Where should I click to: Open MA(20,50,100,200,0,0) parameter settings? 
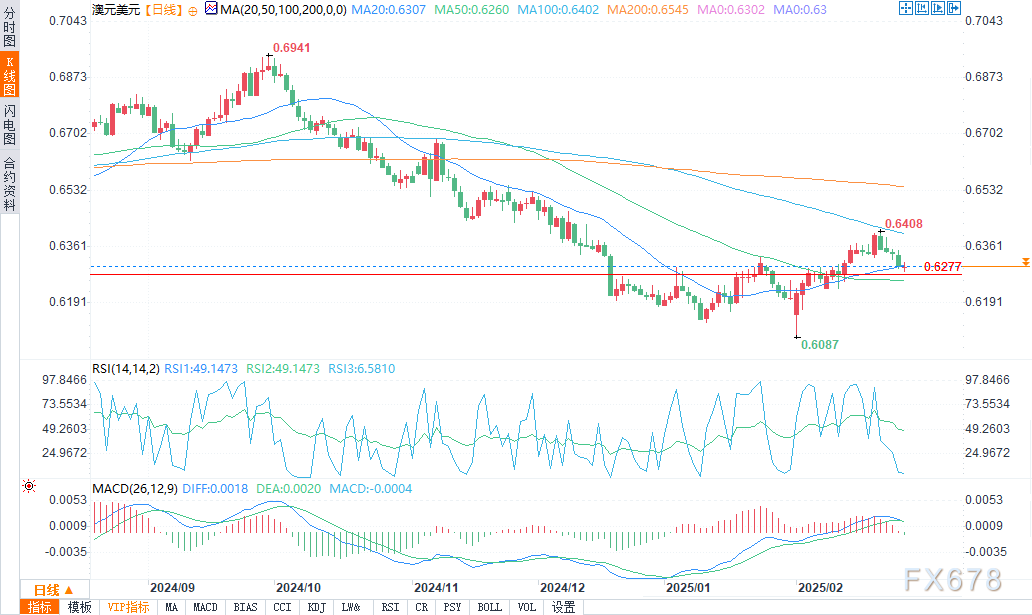(x=281, y=9)
